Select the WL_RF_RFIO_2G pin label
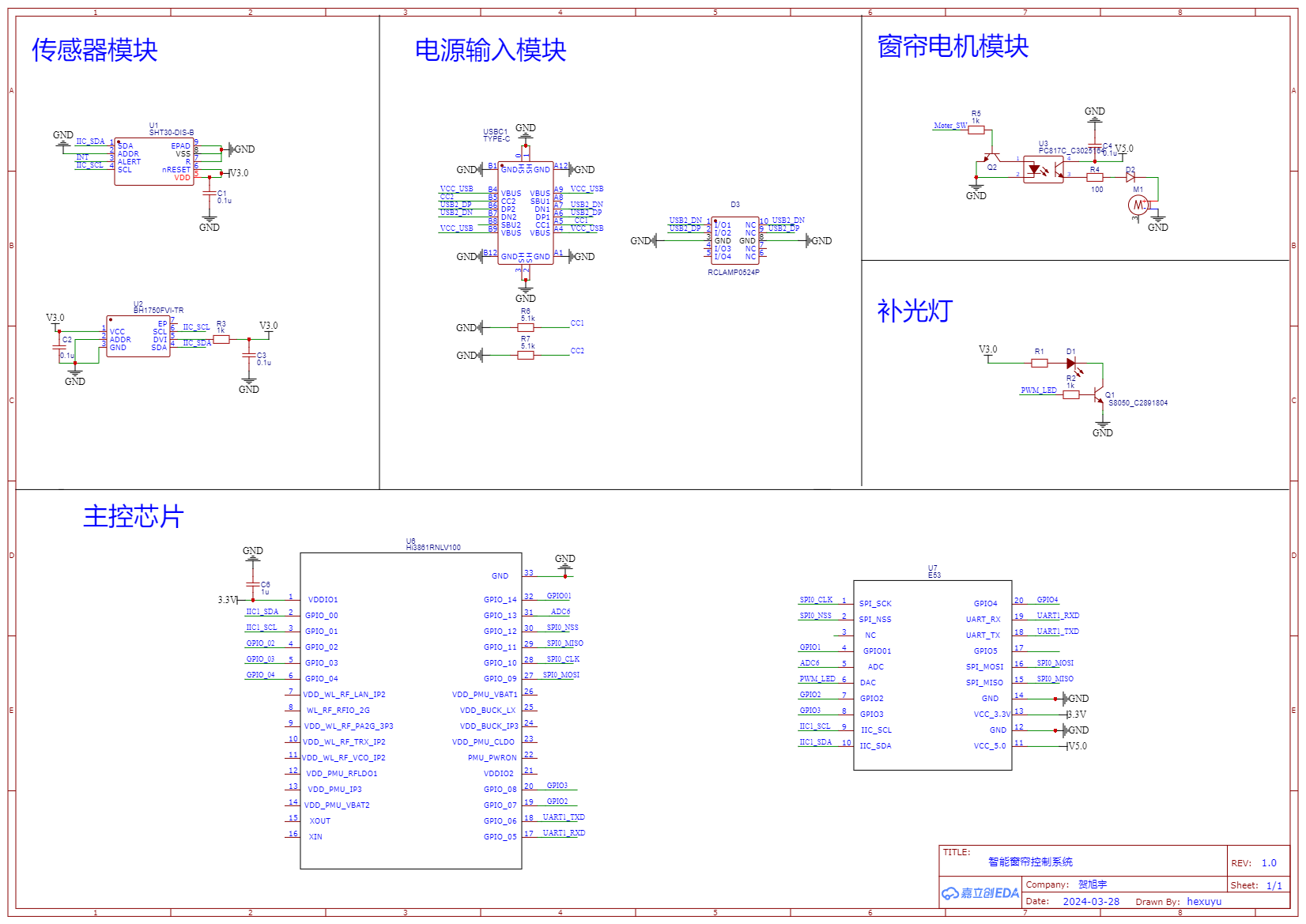Viewport: 1306px width, 924px height. tap(338, 711)
